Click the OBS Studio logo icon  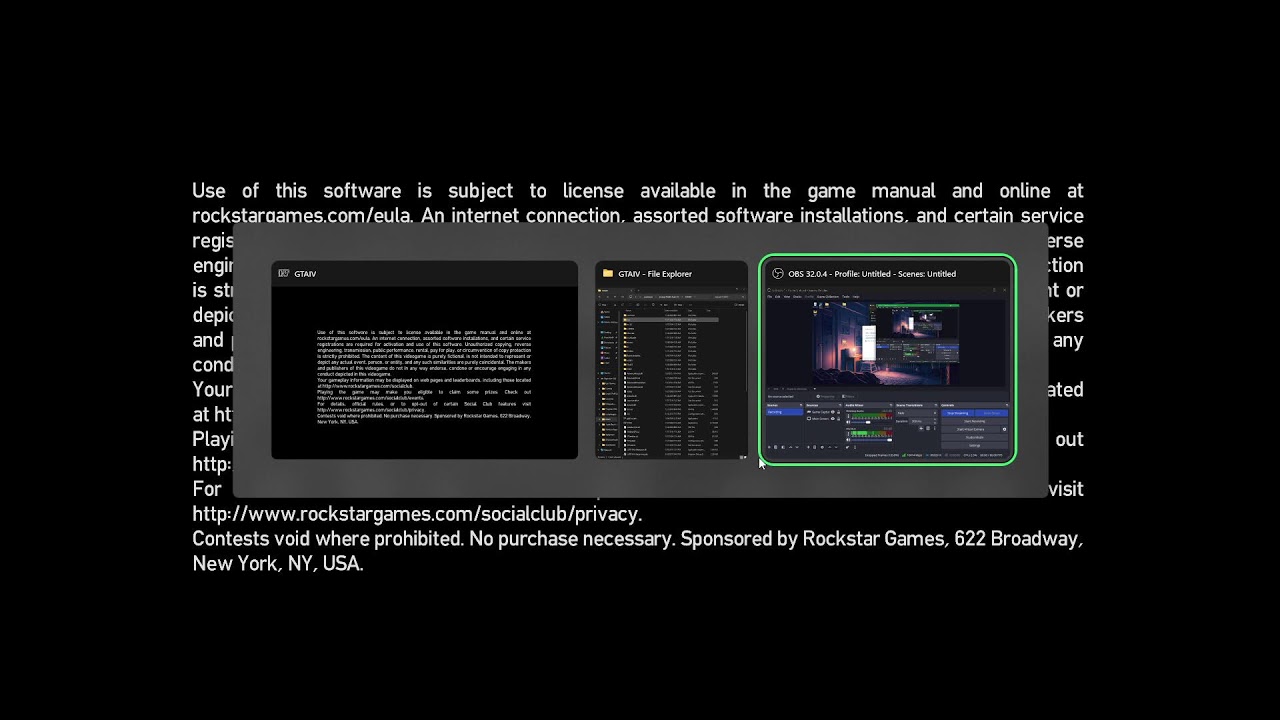coord(778,273)
